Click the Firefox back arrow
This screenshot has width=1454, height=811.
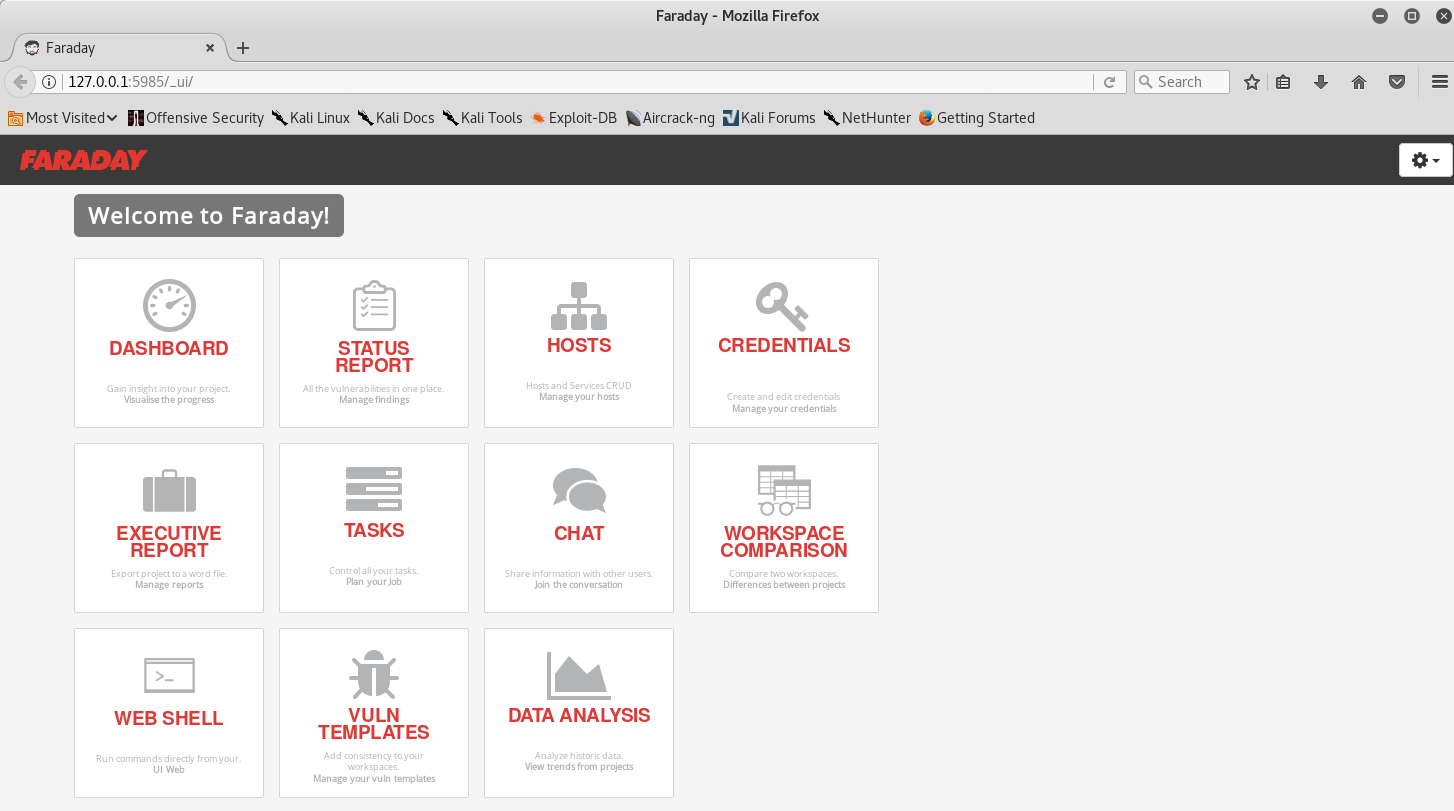point(20,82)
